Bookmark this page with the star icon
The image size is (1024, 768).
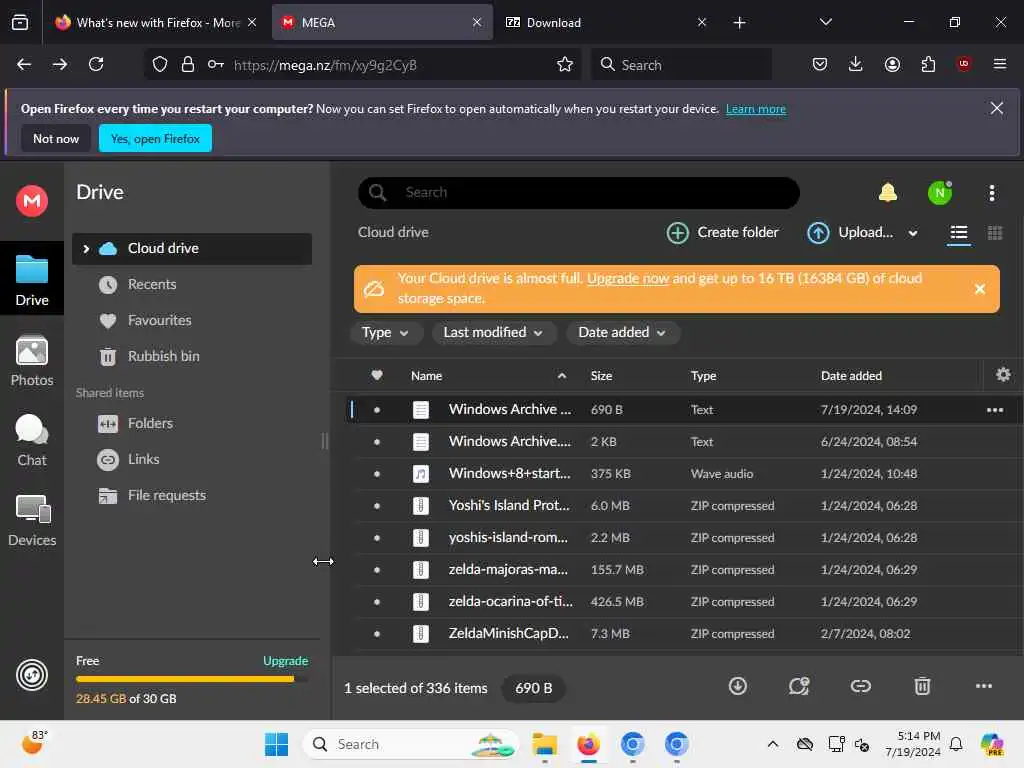point(564,65)
